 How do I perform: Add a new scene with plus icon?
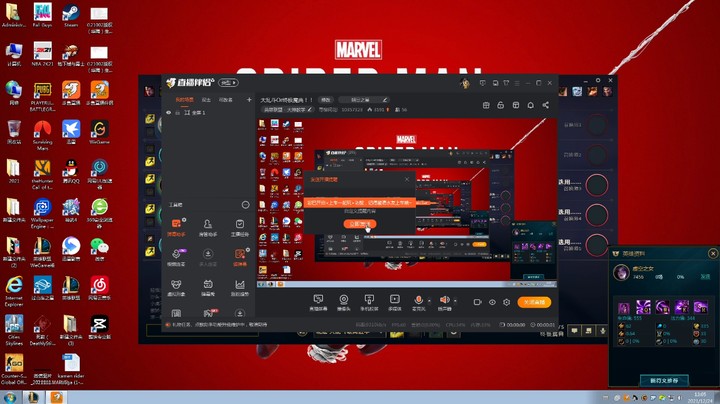[249, 100]
